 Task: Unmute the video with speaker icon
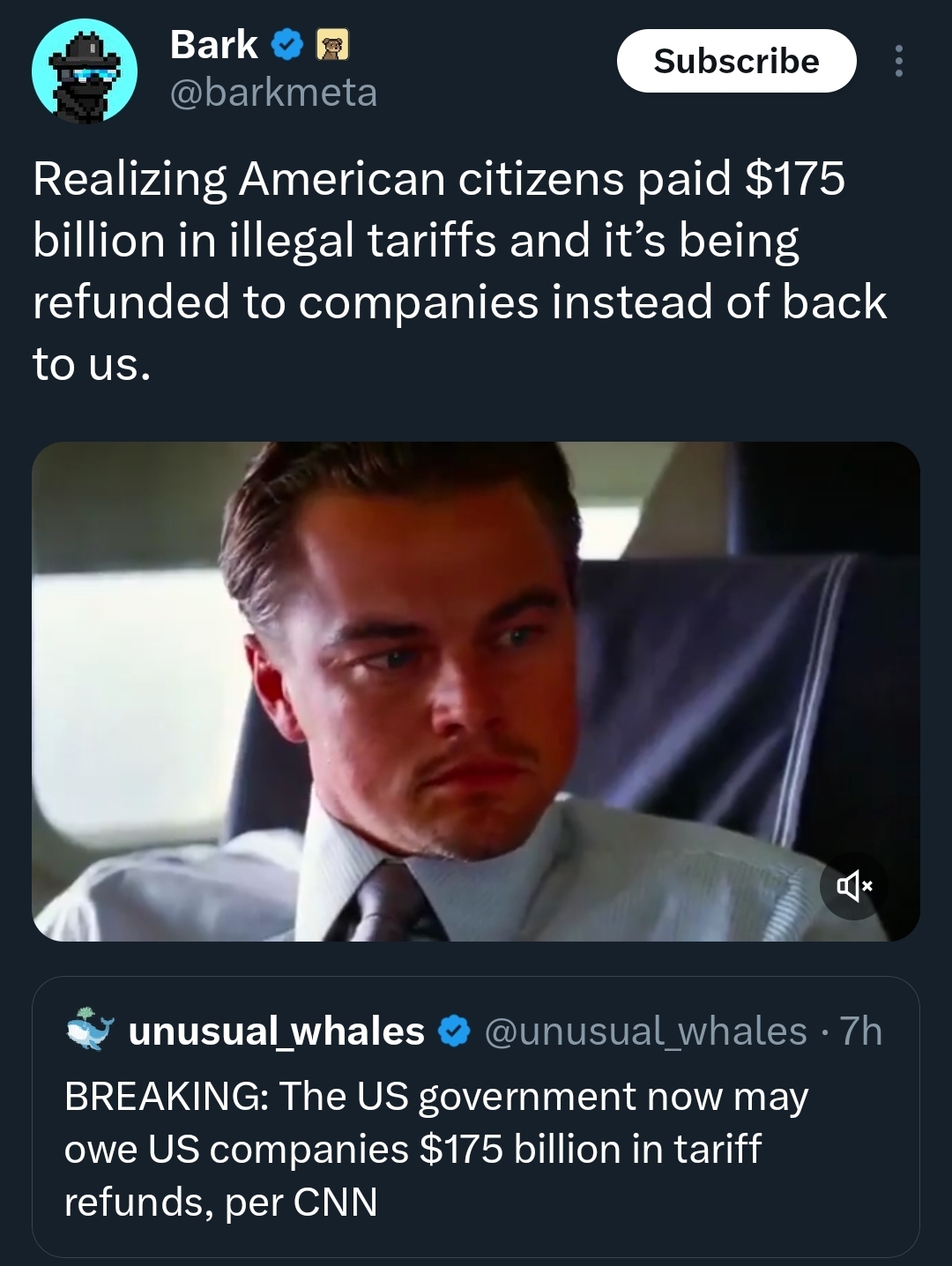(852, 885)
